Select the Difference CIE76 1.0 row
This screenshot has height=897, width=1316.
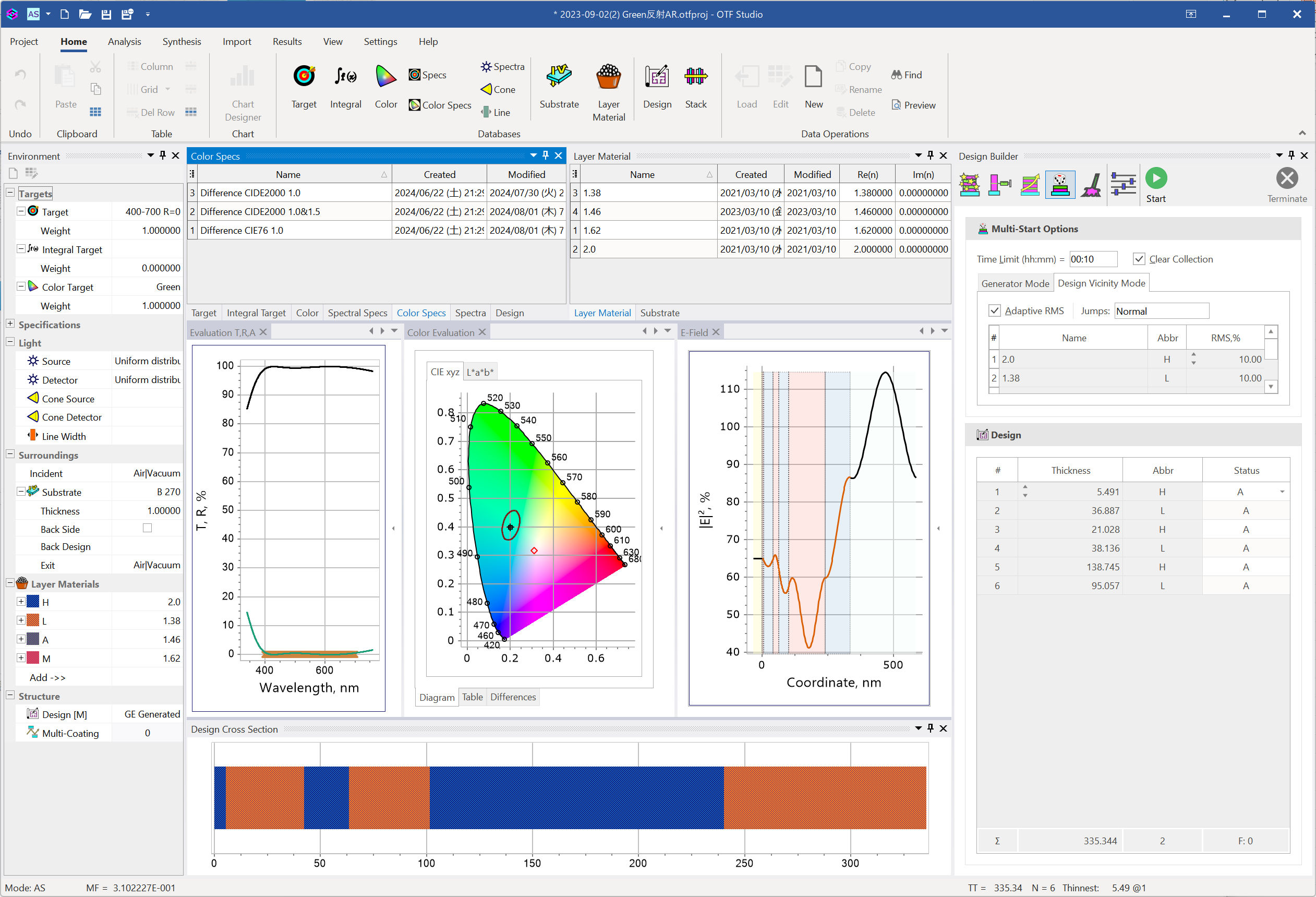tap(377, 230)
